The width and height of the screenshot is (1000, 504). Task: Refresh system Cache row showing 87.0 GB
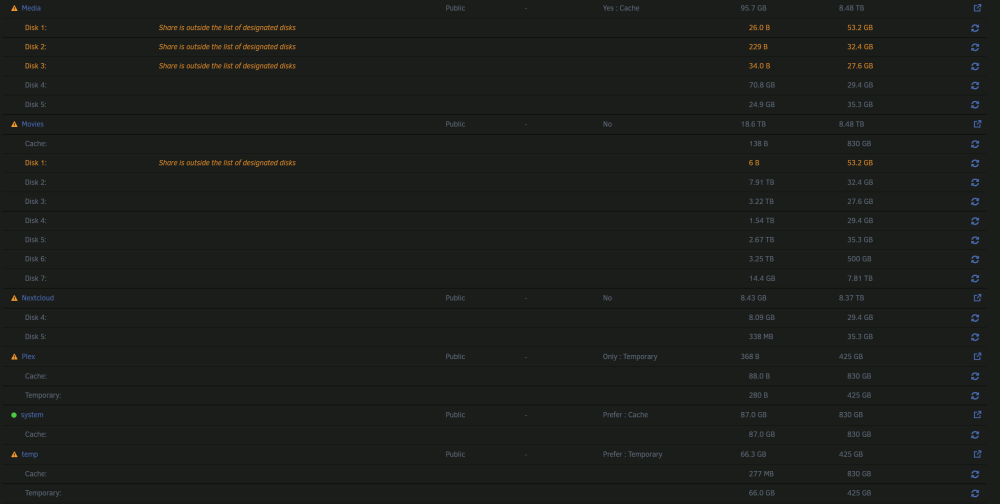click(974, 434)
